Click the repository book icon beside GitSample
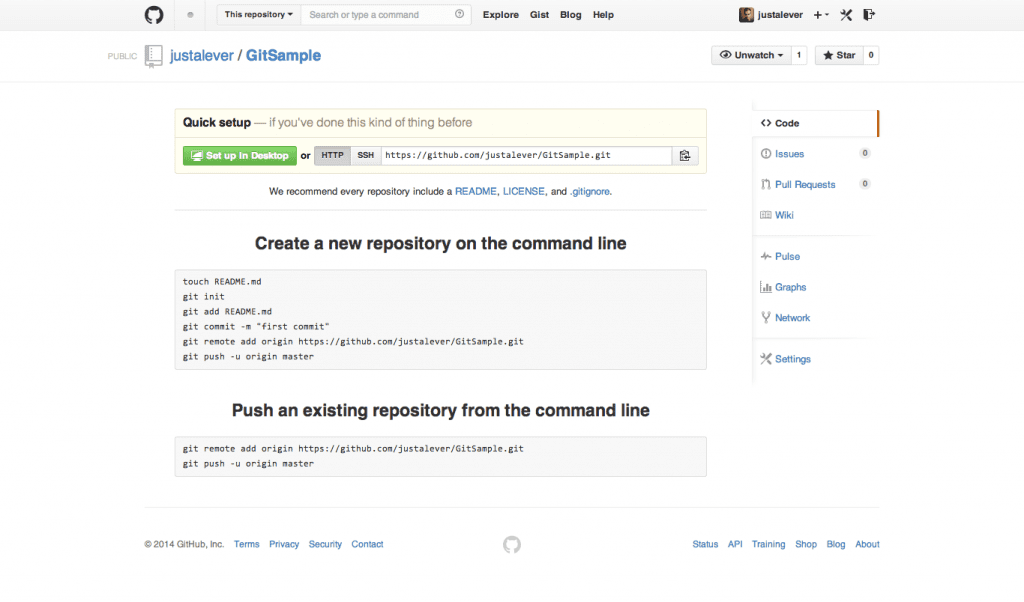The image size is (1024, 602). pos(153,56)
